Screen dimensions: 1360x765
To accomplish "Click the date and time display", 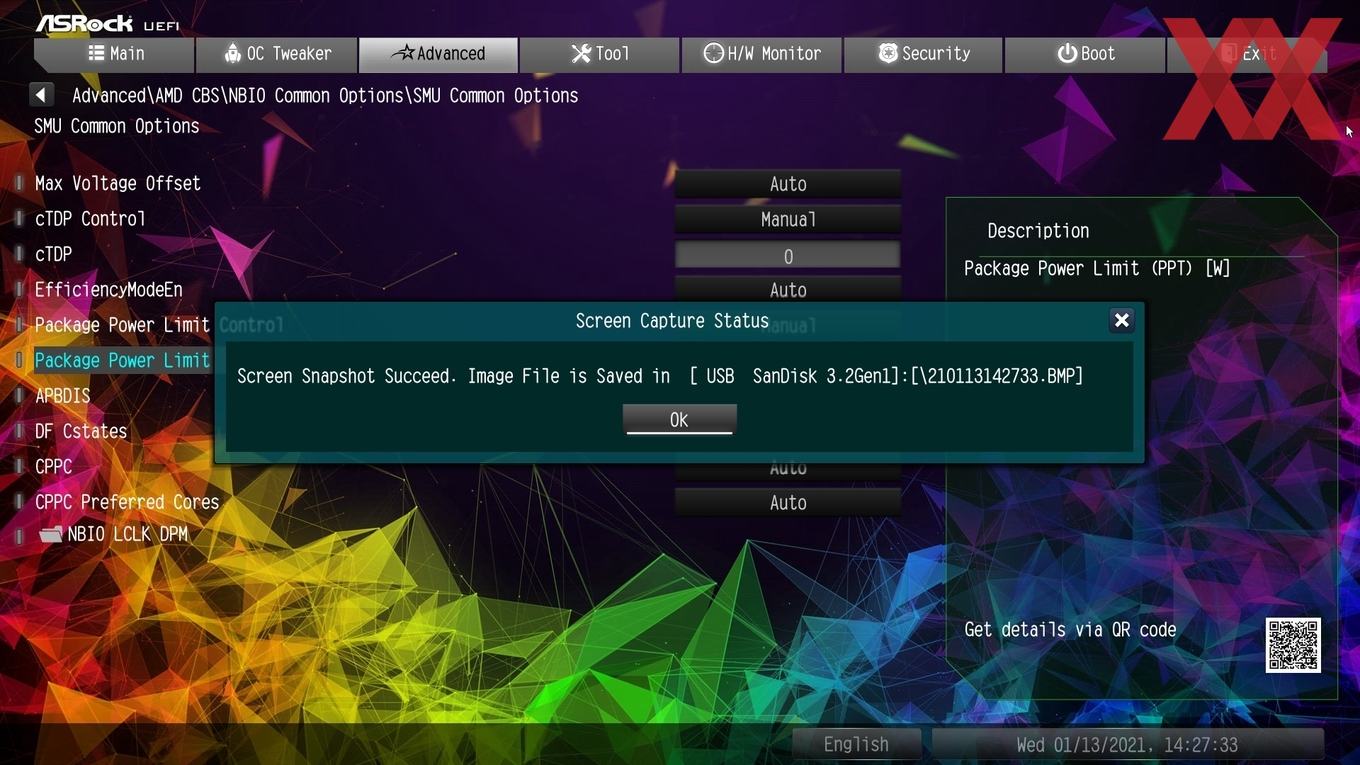I will [1127, 744].
